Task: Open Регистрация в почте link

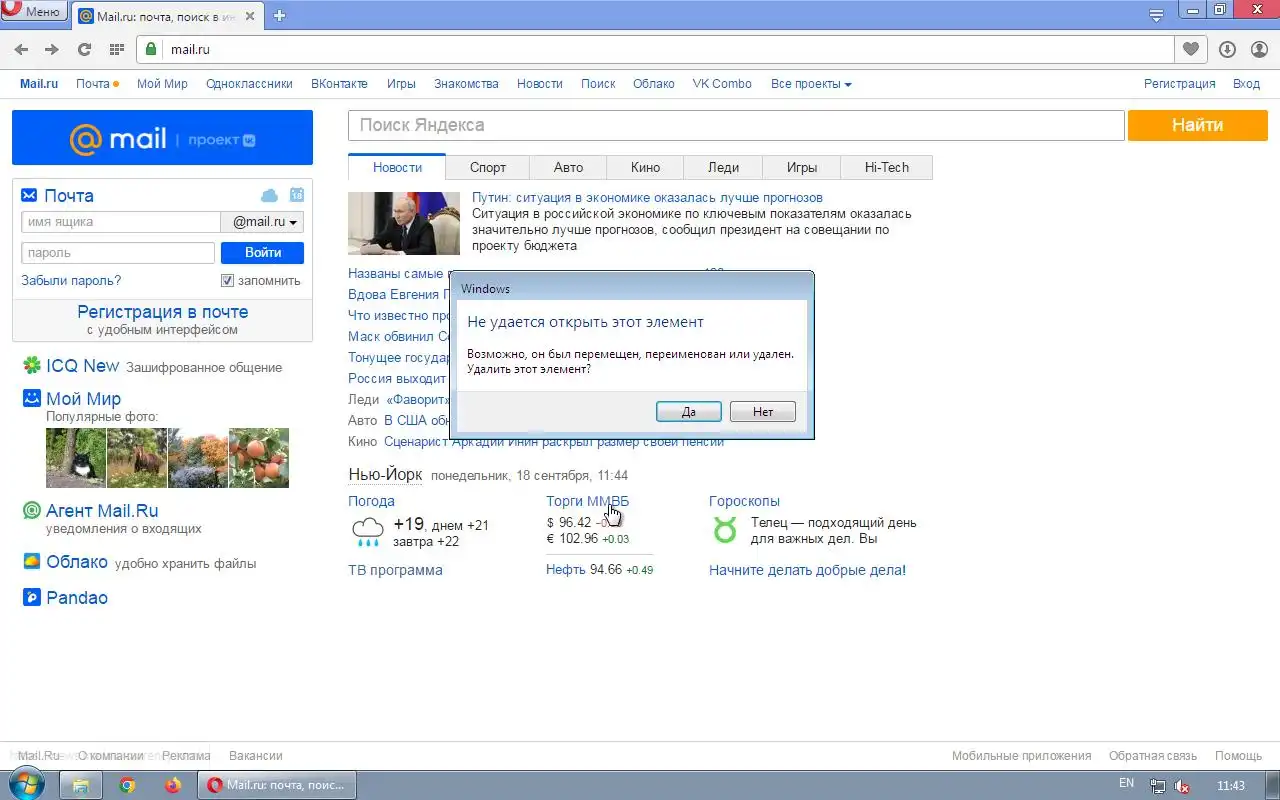Action: [162, 312]
